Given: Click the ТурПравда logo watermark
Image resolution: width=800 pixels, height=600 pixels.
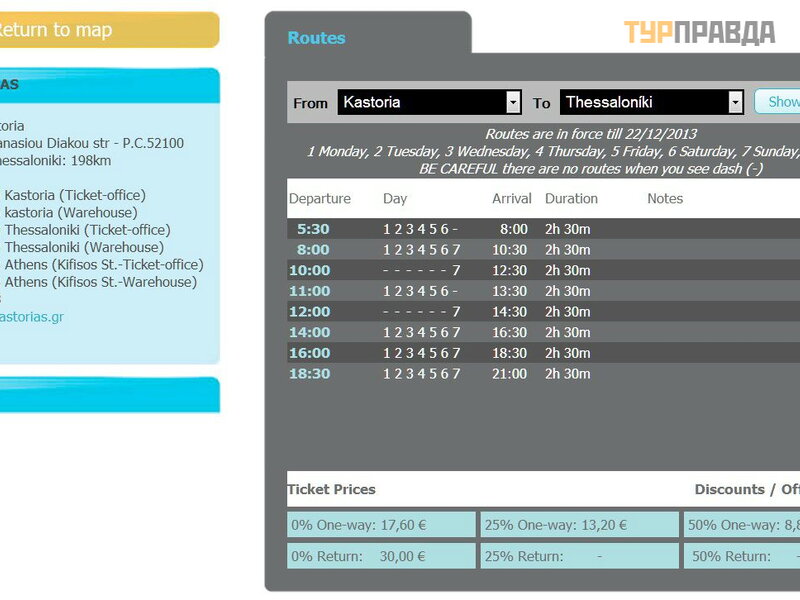Looking at the screenshot, I should pyautogui.click(x=699, y=32).
